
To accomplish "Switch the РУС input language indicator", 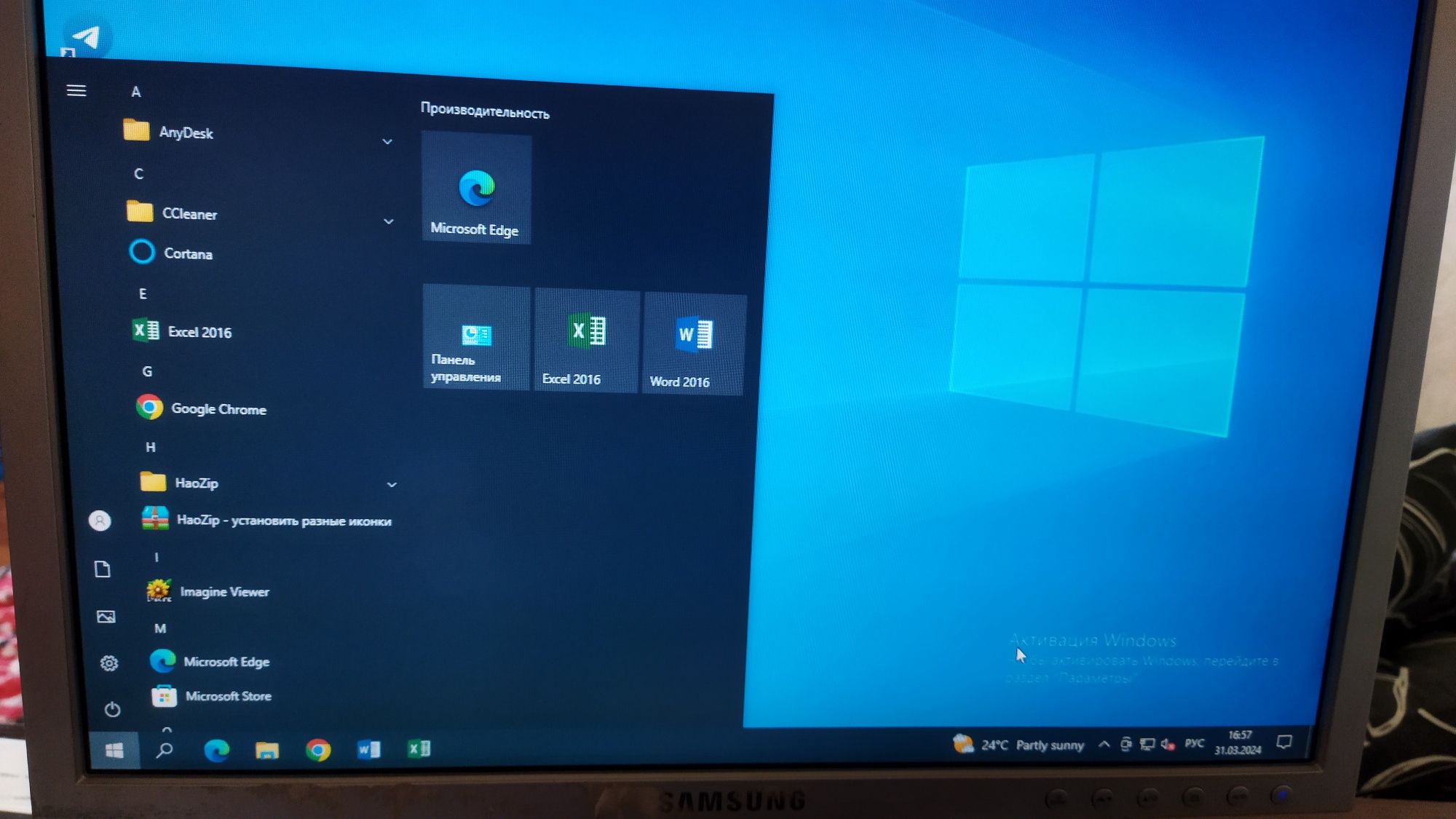I will pyautogui.click(x=1194, y=743).
